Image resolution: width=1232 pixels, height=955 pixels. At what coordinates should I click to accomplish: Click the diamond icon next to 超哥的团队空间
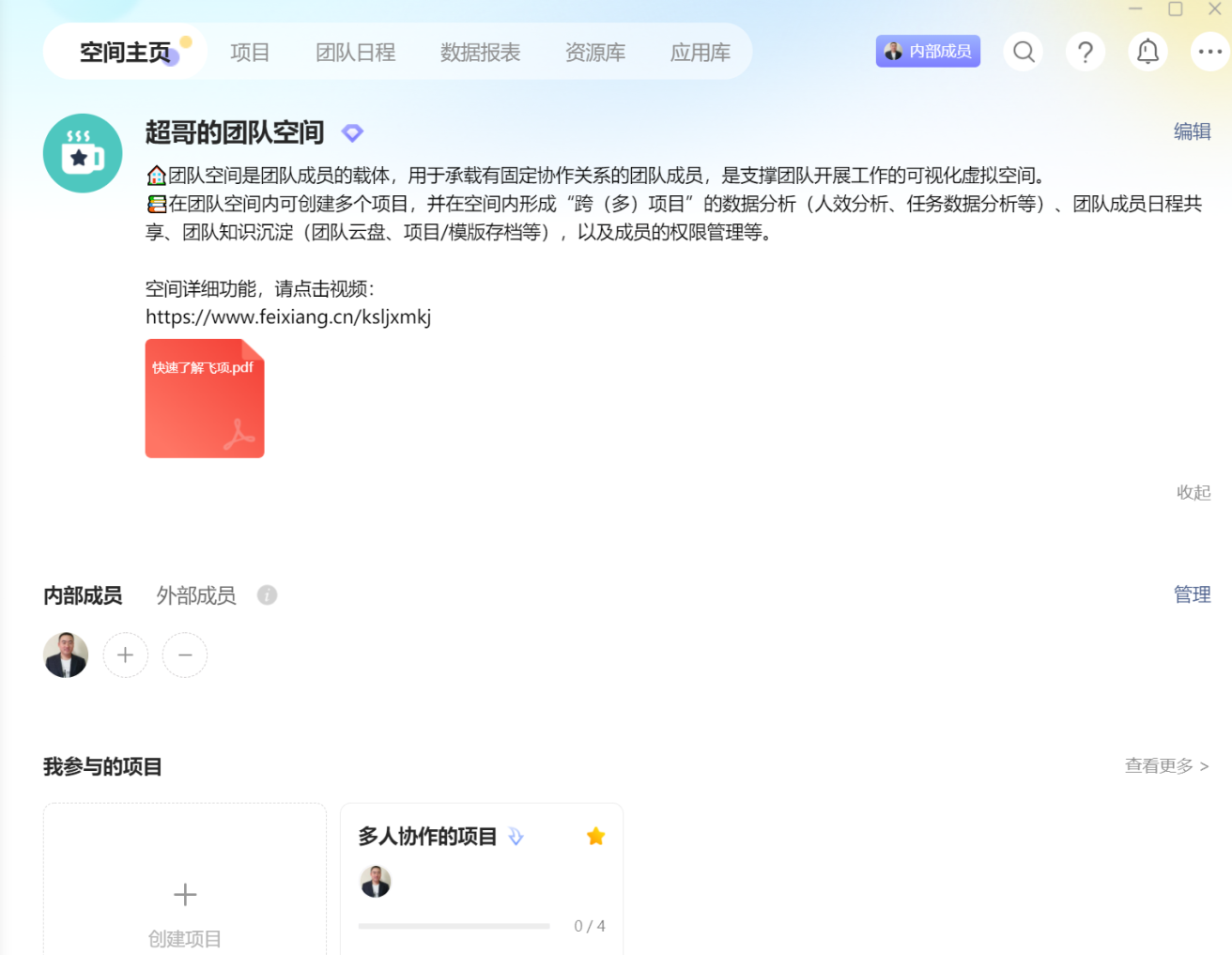click(352, 132)
